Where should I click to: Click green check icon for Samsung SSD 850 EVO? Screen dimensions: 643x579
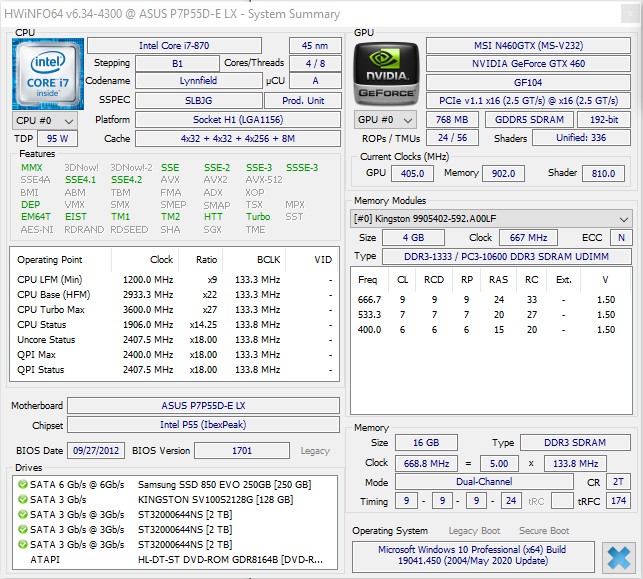(x=23, y=484)
